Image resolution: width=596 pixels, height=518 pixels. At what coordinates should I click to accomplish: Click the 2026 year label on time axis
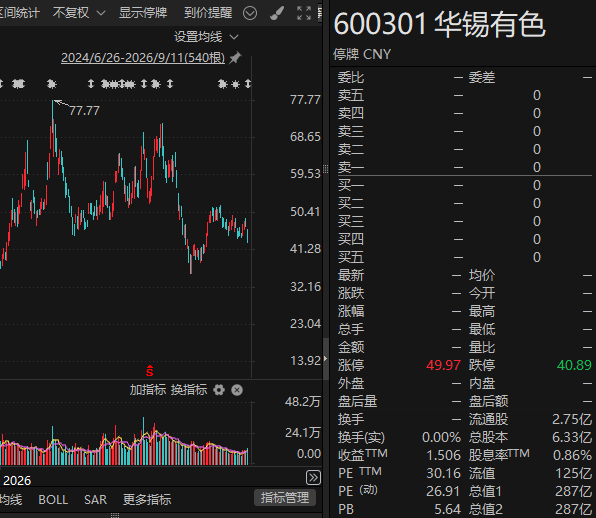coord(17,480)
